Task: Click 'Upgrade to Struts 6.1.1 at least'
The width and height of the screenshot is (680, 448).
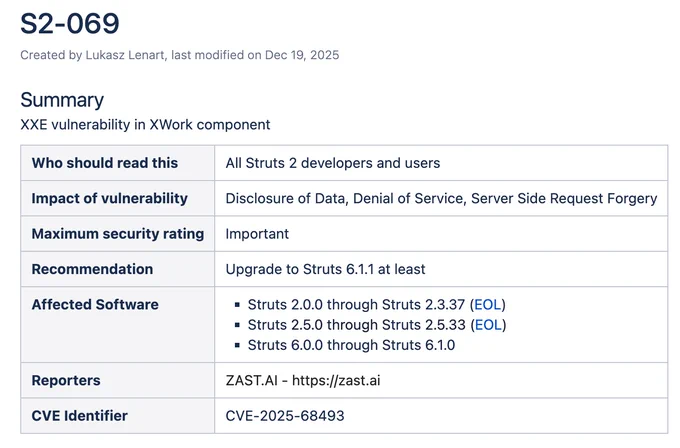Action: click(x=325, y=269)
